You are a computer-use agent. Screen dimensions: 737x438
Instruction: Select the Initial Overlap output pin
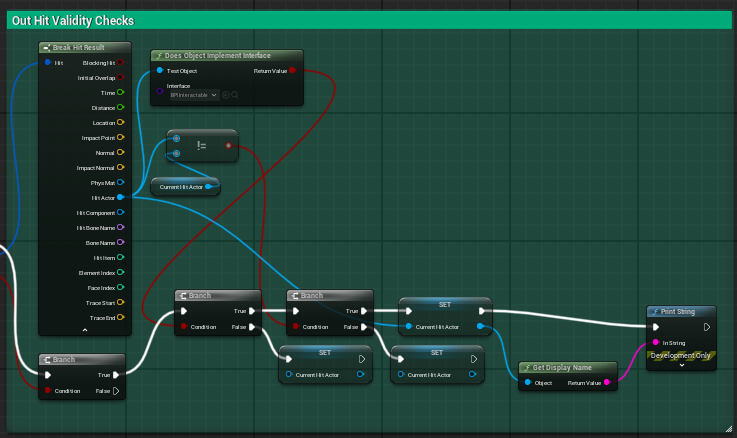click(x=121, y=78)
